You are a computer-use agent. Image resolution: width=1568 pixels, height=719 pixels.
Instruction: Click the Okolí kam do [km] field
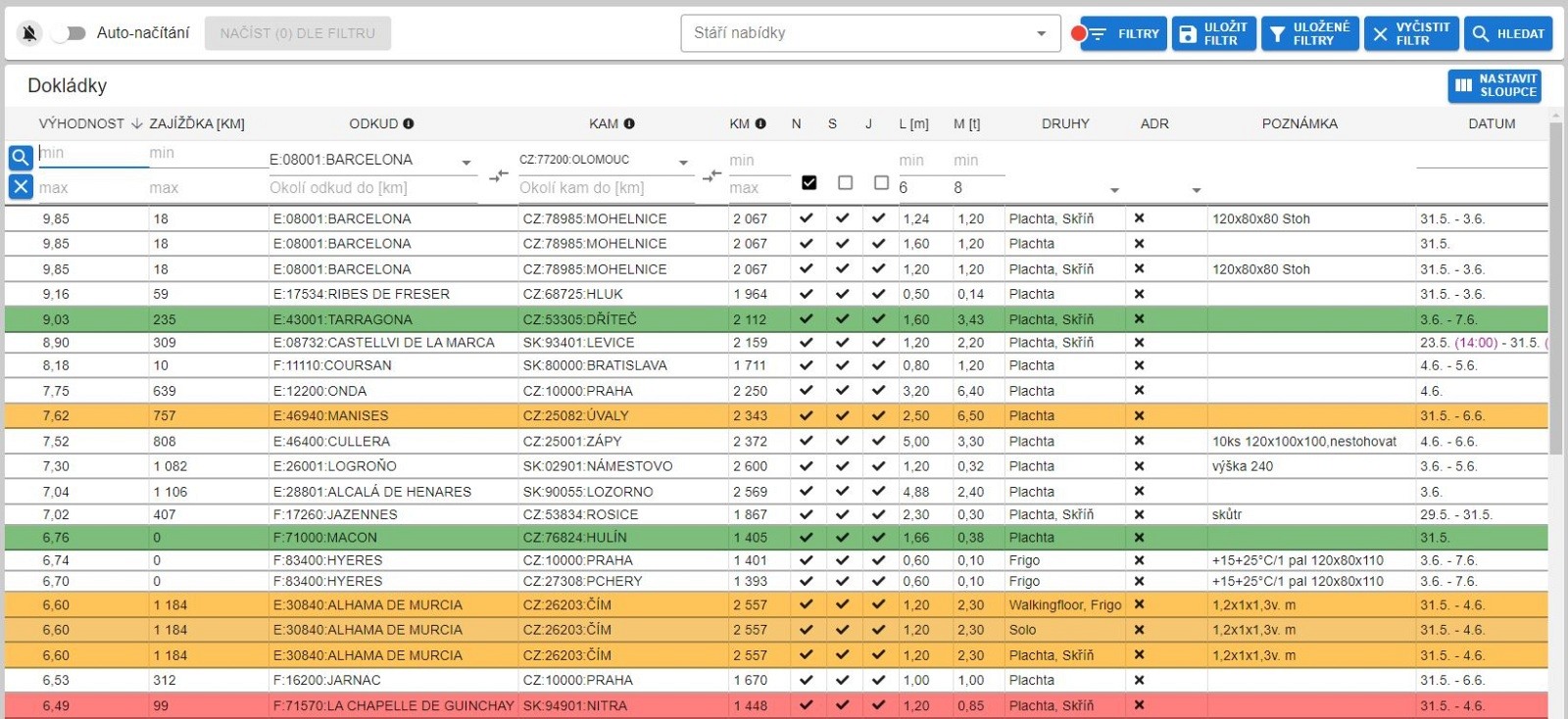point(606,188)
